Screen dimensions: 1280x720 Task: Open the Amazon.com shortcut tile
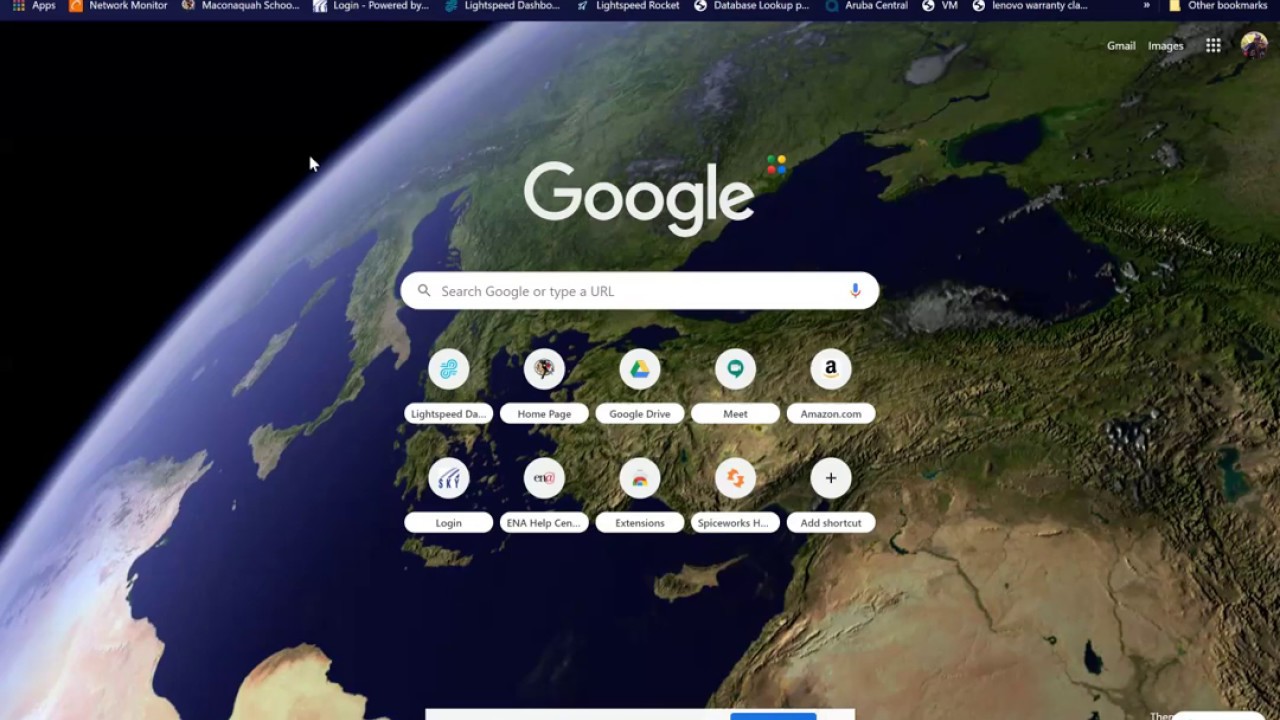(831, 386)
